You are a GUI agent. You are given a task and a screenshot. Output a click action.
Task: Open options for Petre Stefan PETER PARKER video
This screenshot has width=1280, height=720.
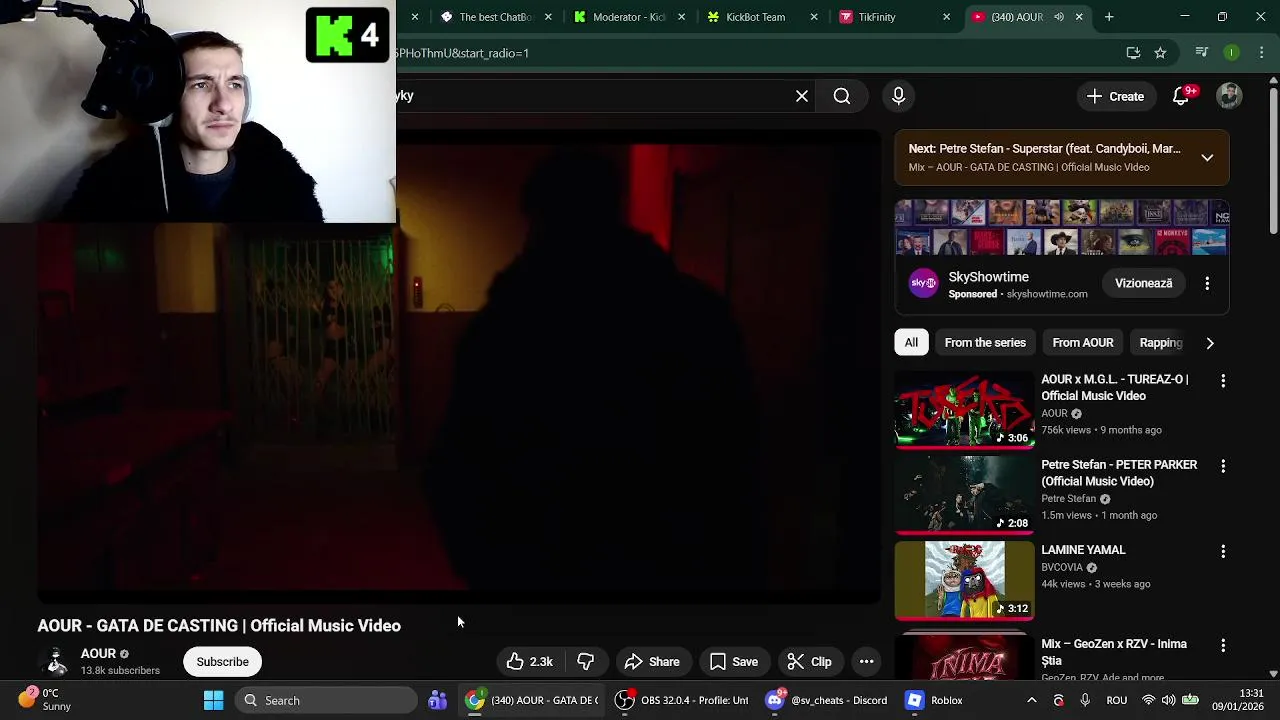[x=1223, y=466]
